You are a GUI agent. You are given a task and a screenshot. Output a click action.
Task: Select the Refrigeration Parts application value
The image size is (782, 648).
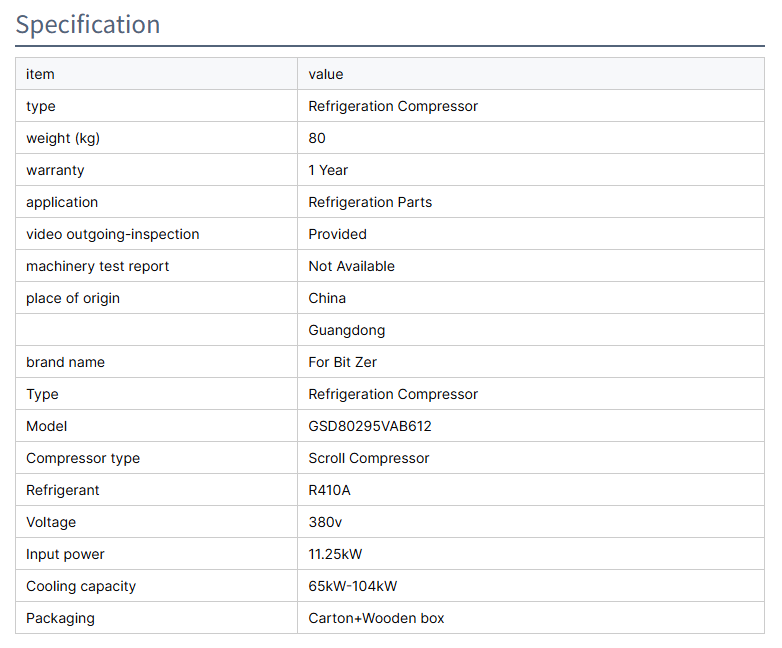(x=370, y=202)
